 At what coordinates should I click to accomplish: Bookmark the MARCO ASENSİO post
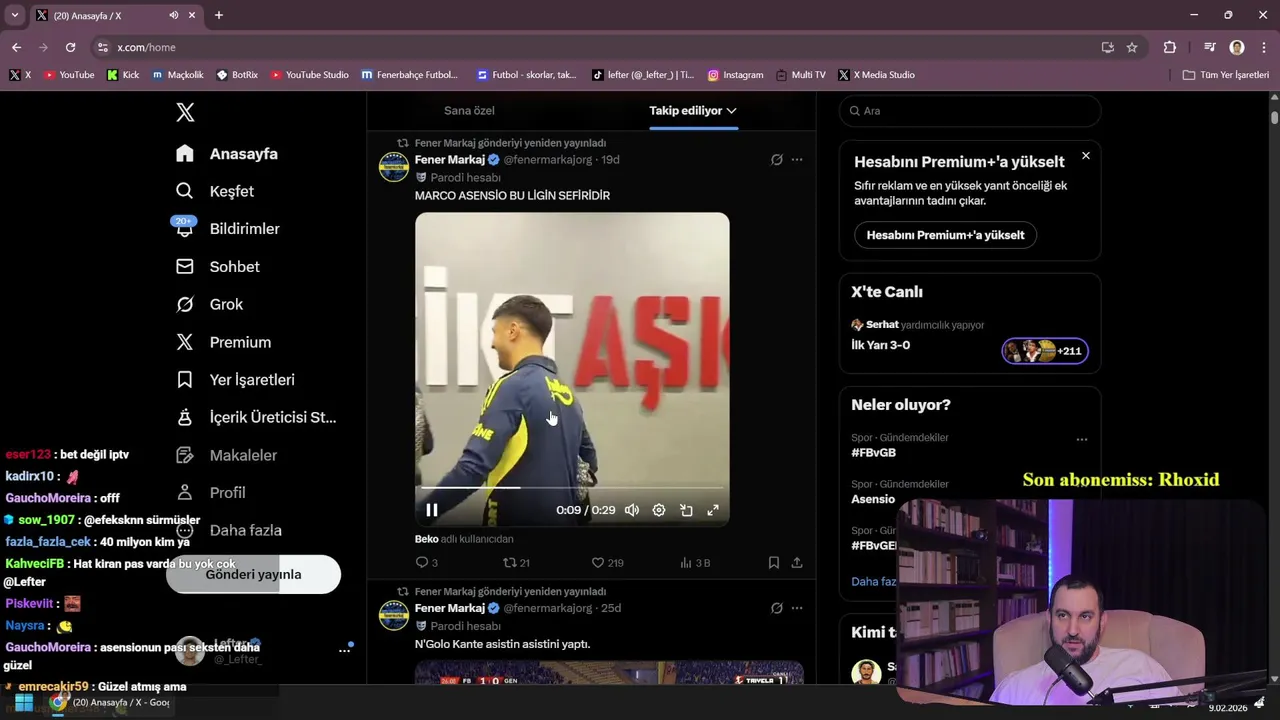click(774, 563)
